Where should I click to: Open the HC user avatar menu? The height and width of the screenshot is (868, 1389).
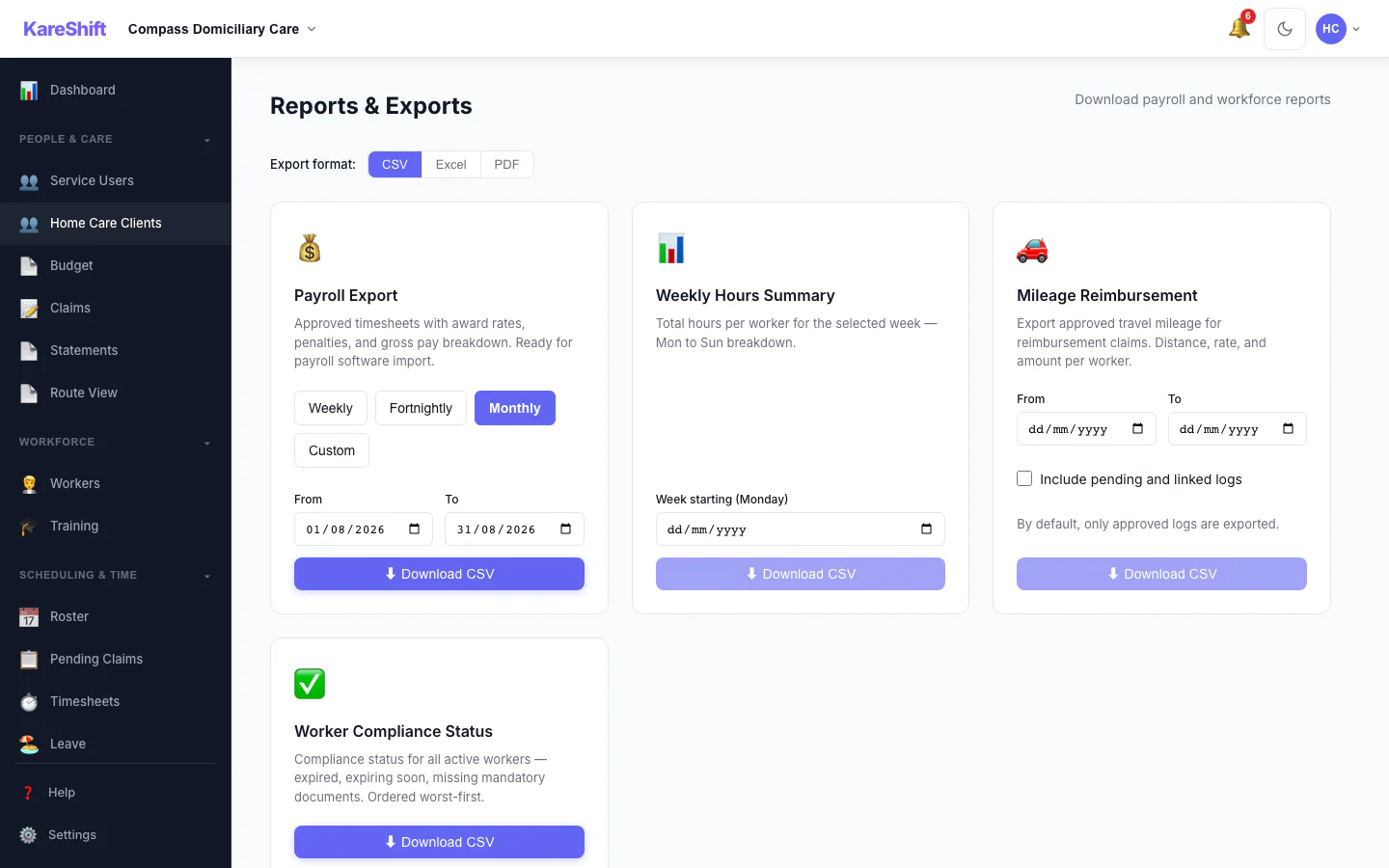pyautogui.click(x=1338, y=29)
